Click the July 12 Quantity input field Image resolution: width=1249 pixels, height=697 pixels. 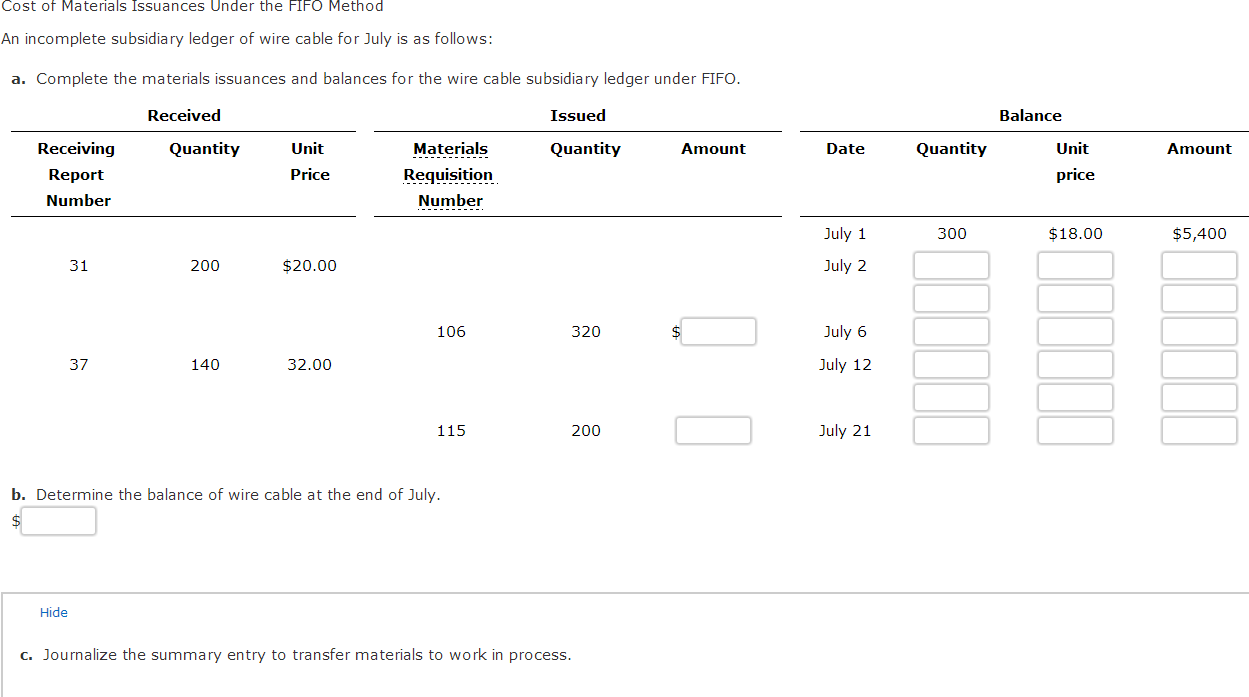coord(951,364)
